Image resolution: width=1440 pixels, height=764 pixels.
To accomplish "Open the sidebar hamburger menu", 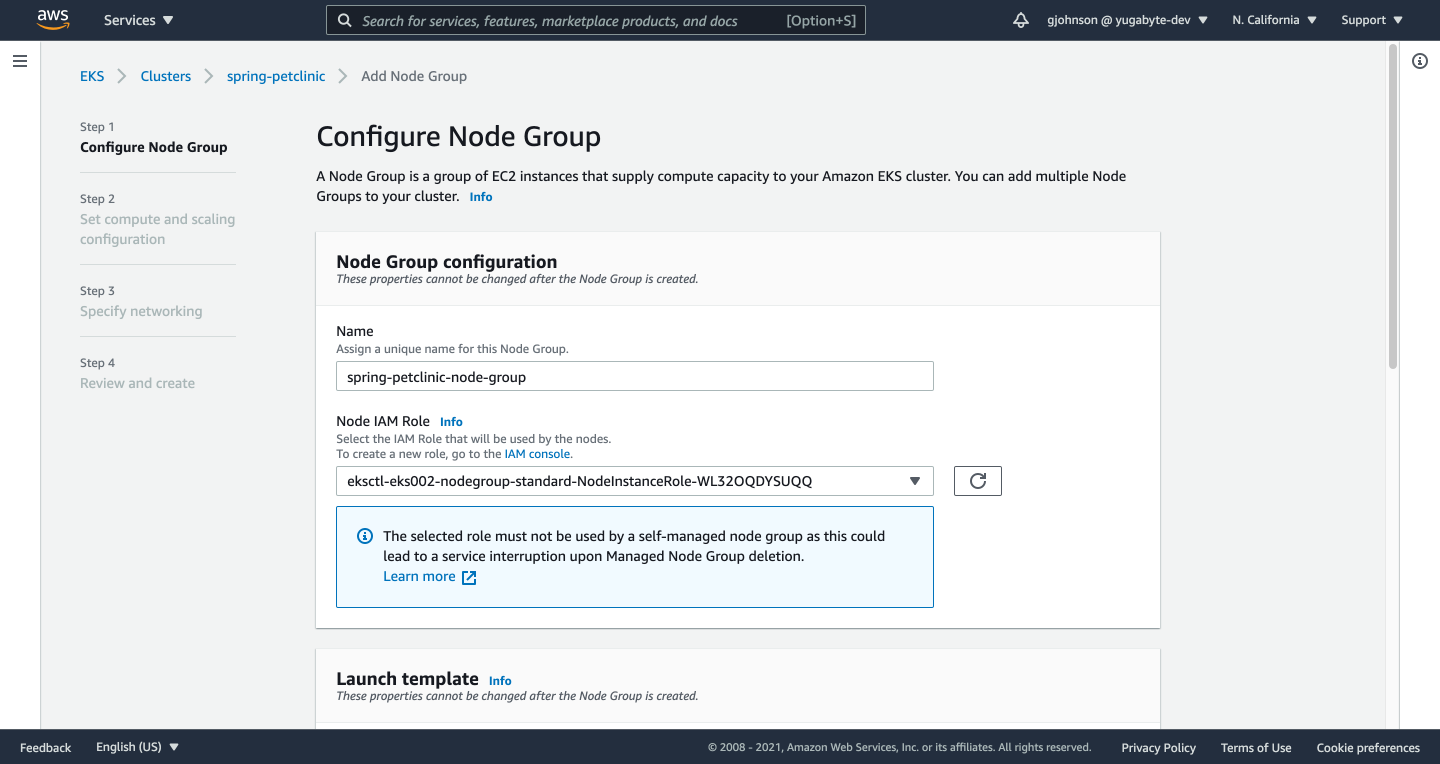I will point(19,61).
